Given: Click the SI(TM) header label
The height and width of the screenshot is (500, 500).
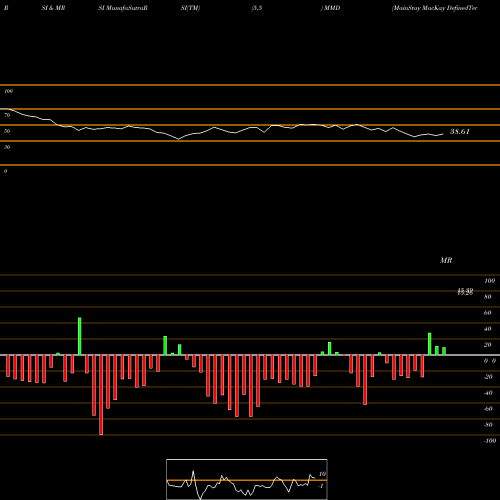Looking at the screenshot, I should coord(190,8).
